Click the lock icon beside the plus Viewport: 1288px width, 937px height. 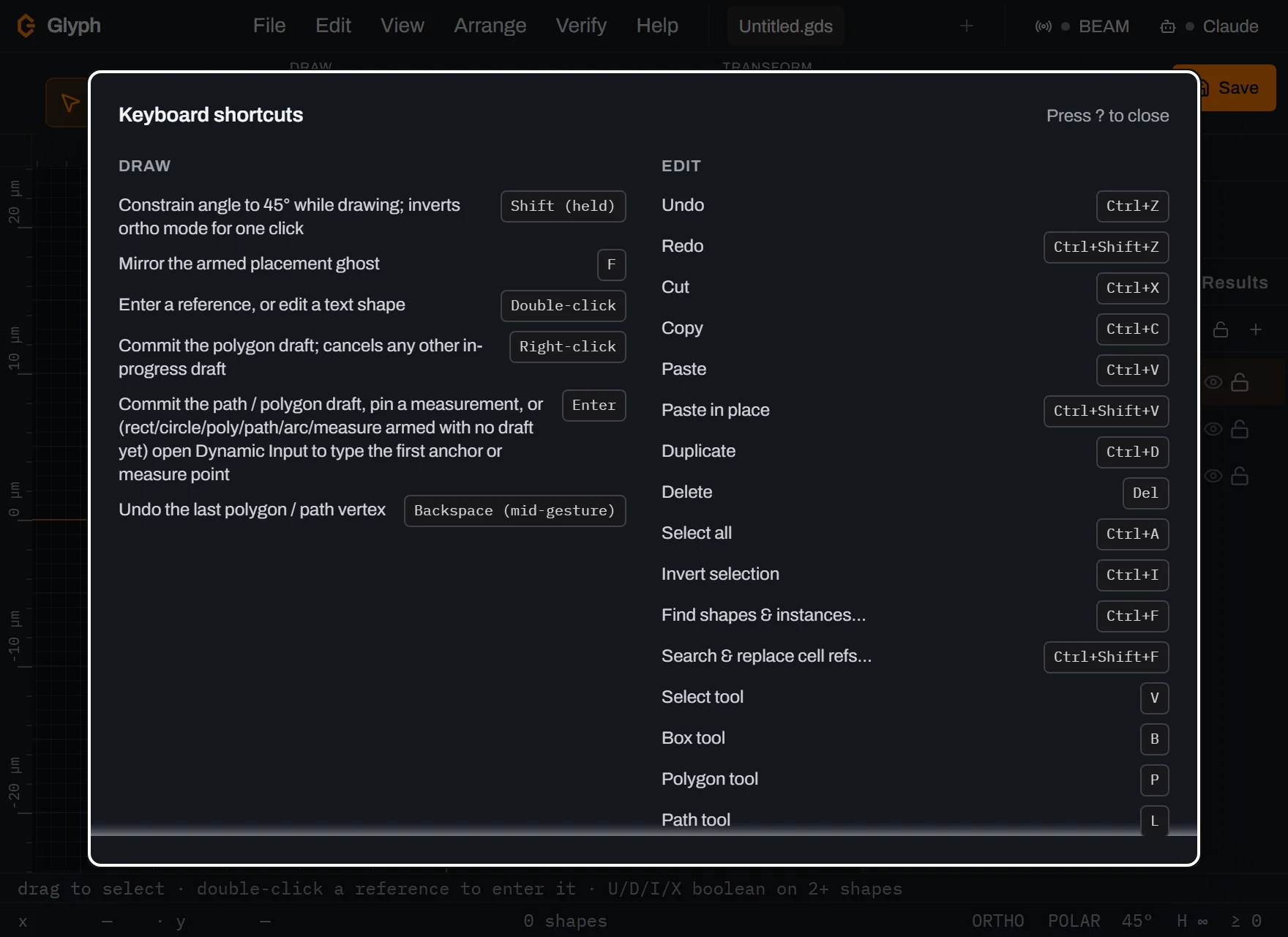coord(1221,329)
